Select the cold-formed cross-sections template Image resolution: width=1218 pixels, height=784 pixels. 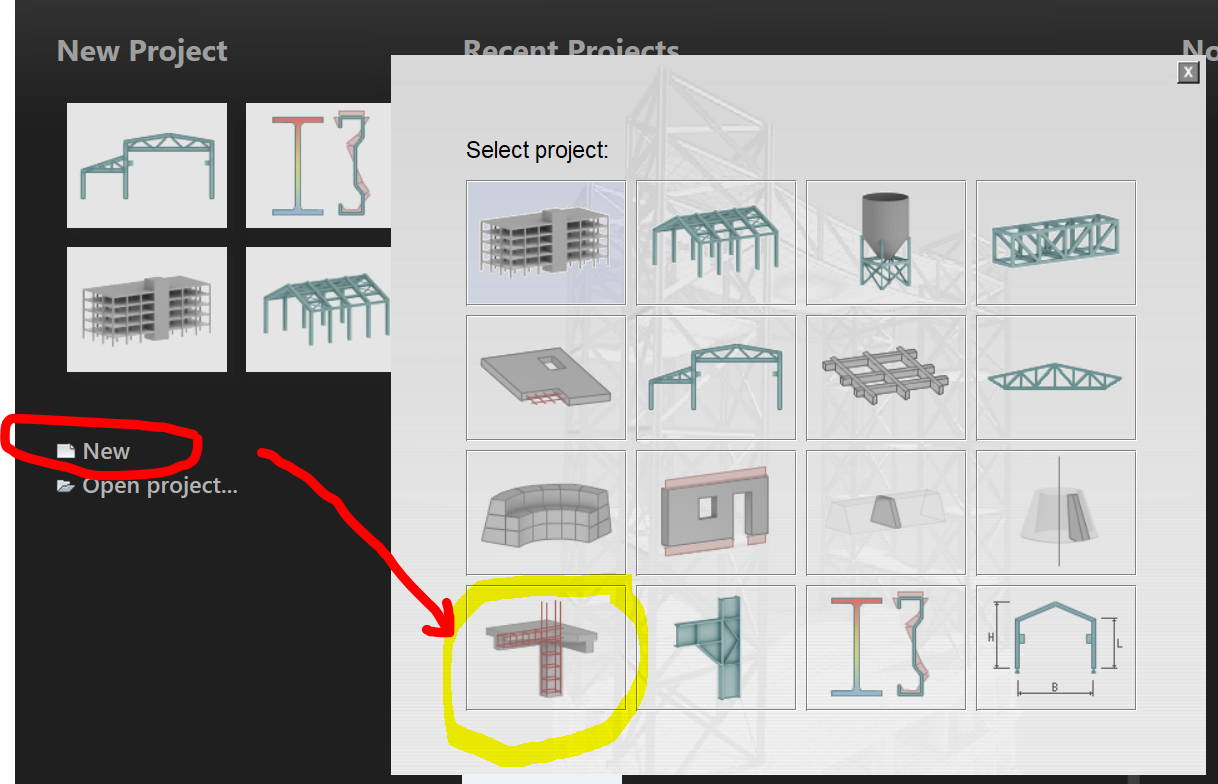[885, 646]
